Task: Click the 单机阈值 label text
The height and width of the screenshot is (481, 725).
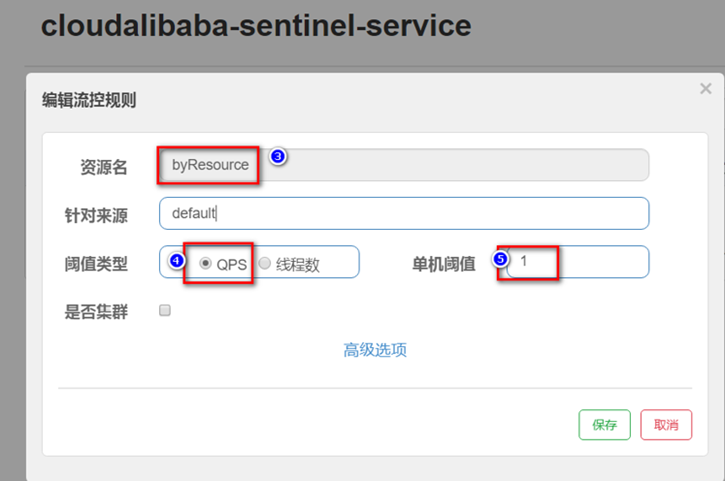Action: [443, 263]
